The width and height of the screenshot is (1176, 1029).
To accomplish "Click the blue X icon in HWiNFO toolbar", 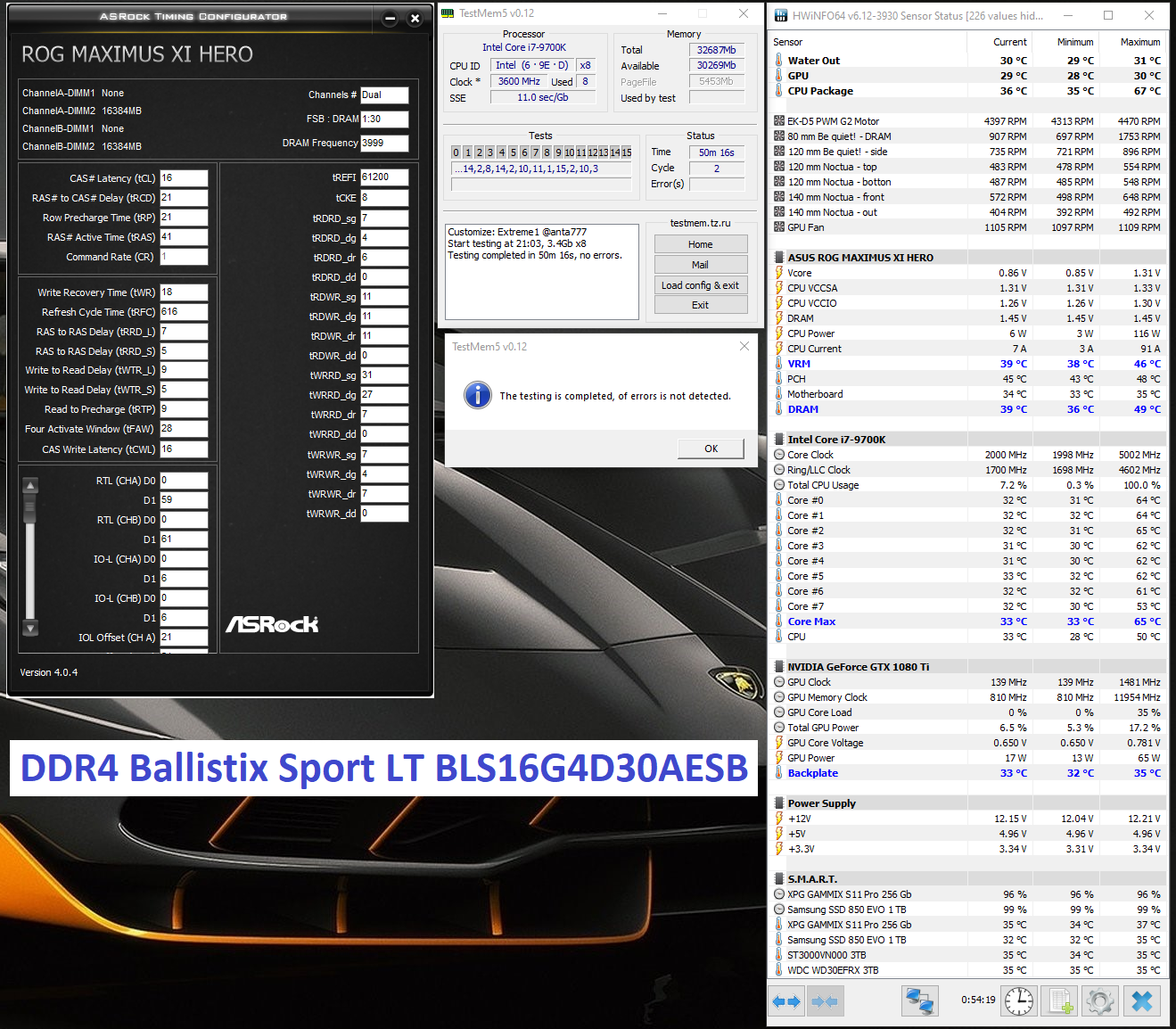I will pyautogui.click(x=1142, y=1001).
